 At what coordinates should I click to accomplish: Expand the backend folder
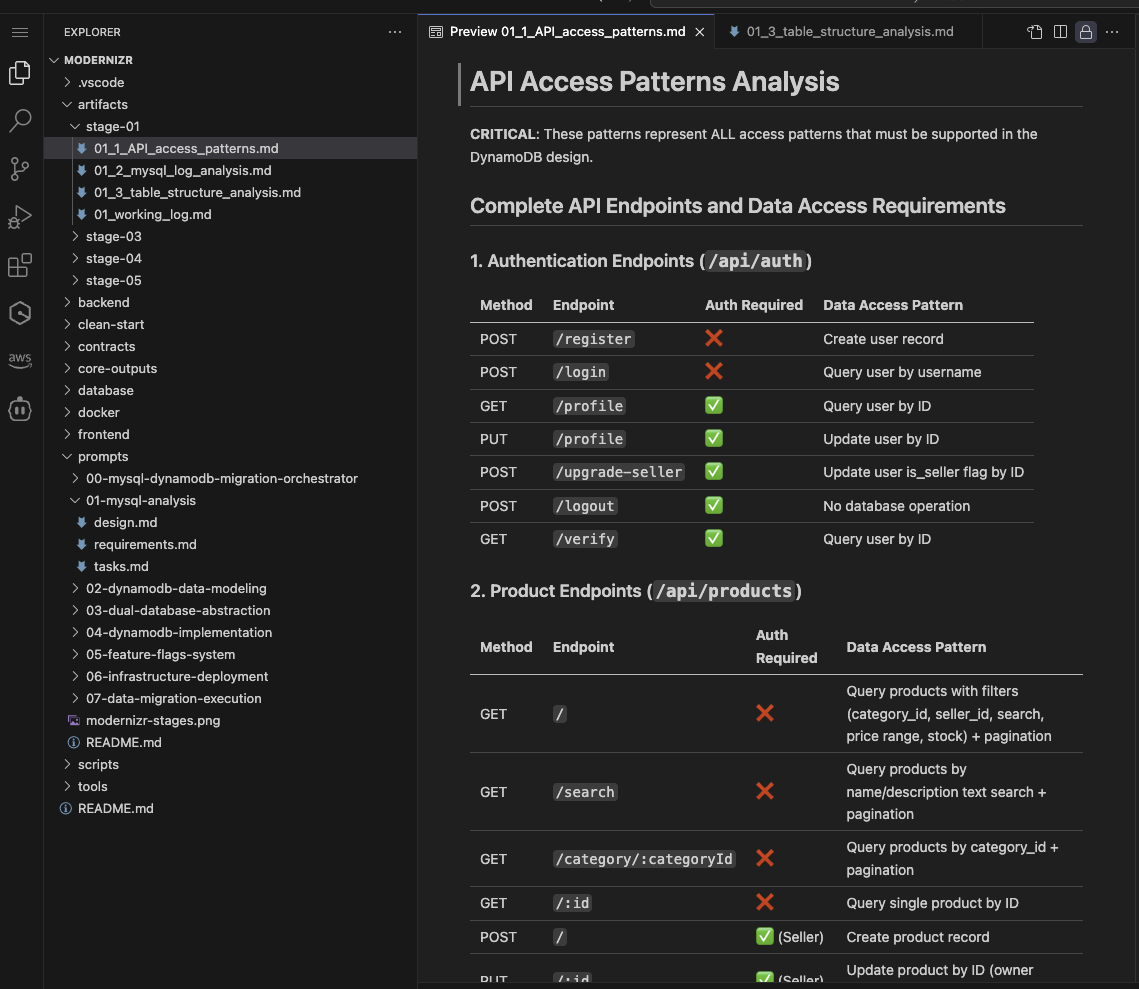[x=103, y=302]
